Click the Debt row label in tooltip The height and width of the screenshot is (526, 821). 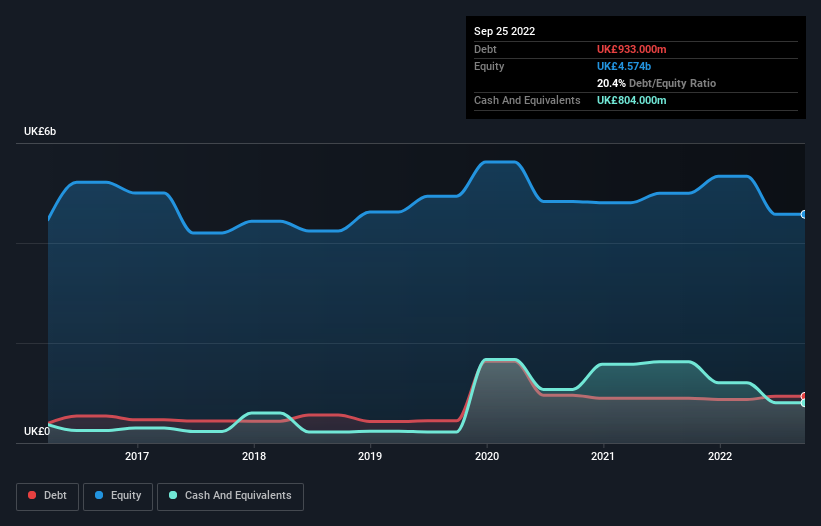point(485,49)
